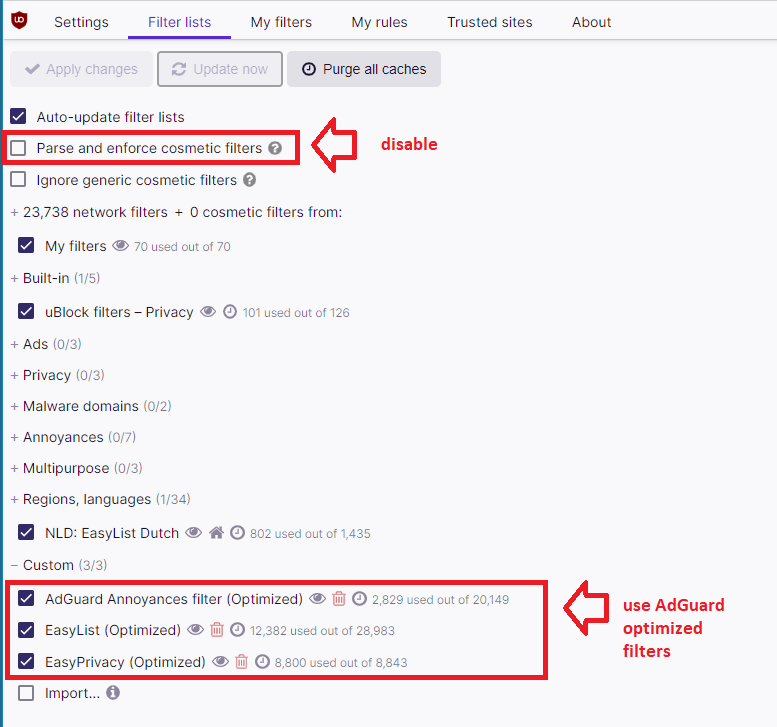Click the Update now button
The height and width of the screenshot is (727, 777).
click(220, 69)
